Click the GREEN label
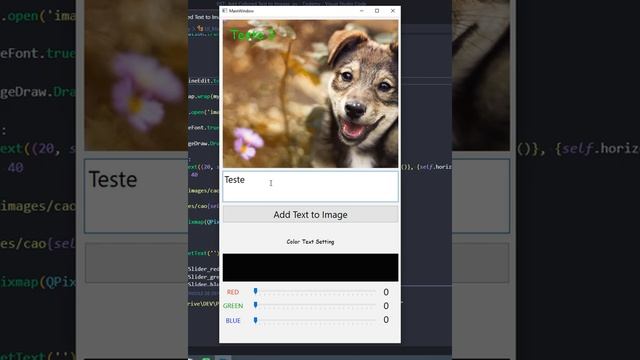The height and width of the screenshot is (360, 640). pyautogui.click(x=233, y=306)
